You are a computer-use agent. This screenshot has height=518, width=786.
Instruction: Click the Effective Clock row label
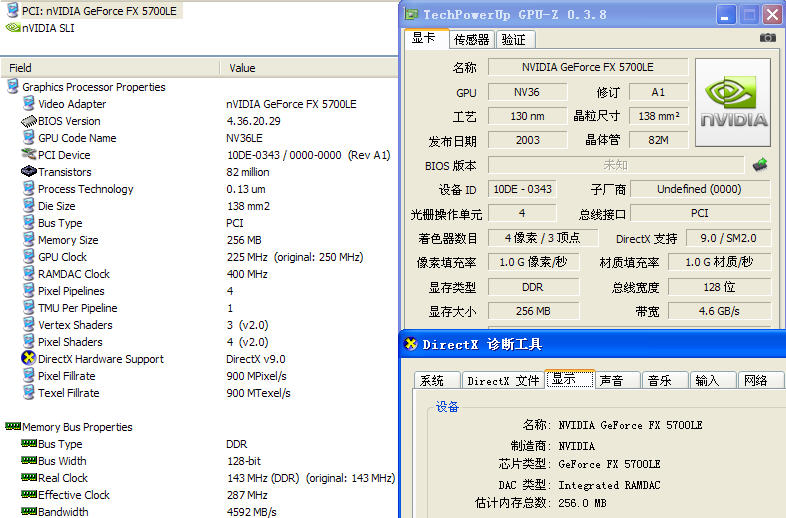(x=74, y=494)
